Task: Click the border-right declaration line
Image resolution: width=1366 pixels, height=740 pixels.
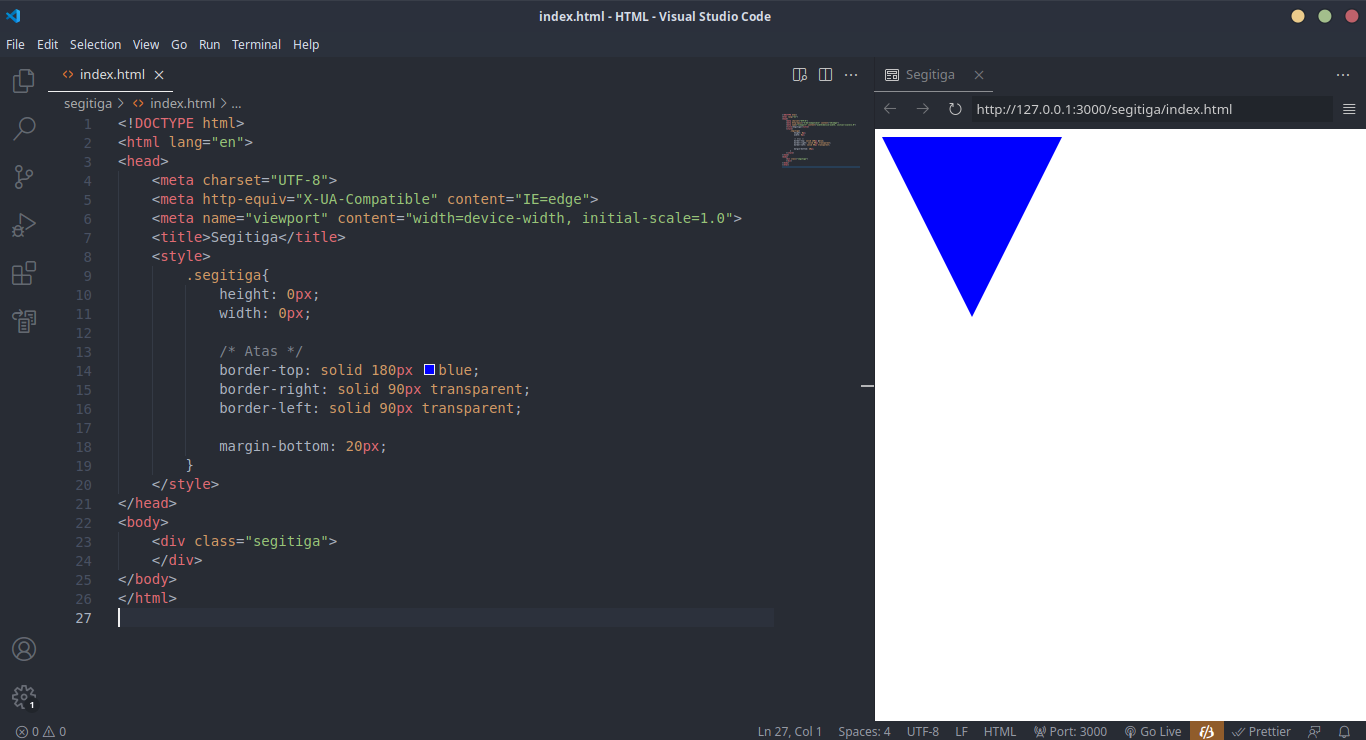Action: [375, 389]
